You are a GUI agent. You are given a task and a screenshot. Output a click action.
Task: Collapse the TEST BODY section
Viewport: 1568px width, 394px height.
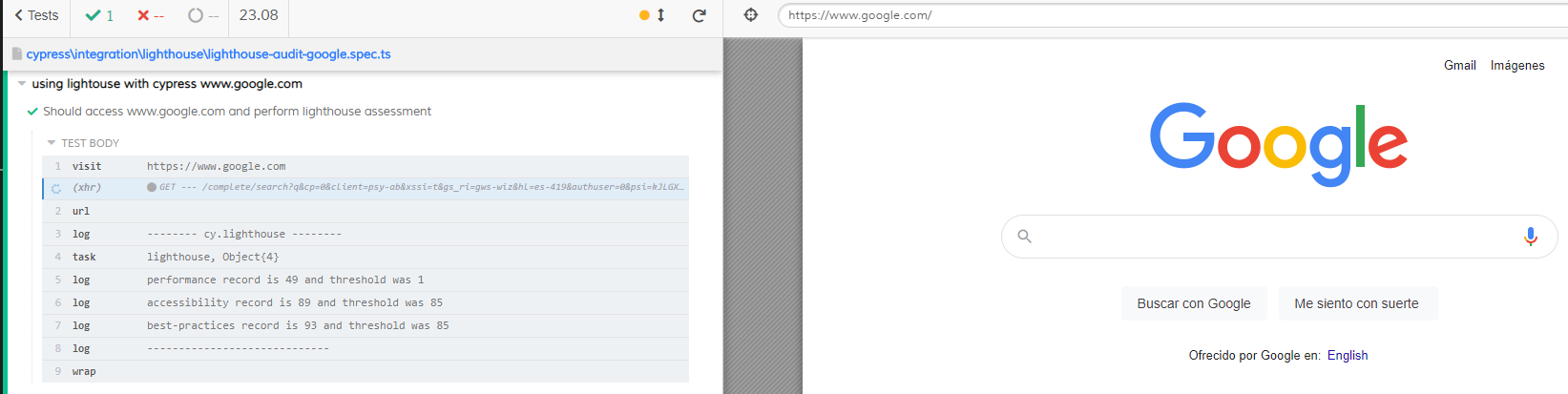pos(84,143)
